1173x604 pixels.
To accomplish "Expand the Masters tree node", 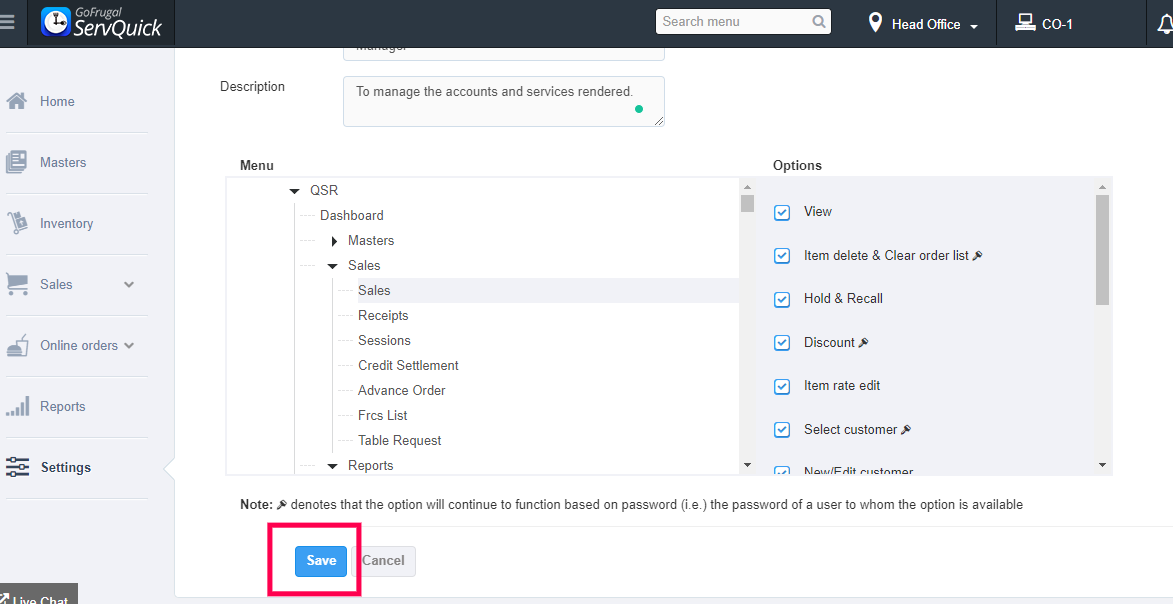I will (x=334, y=241).
